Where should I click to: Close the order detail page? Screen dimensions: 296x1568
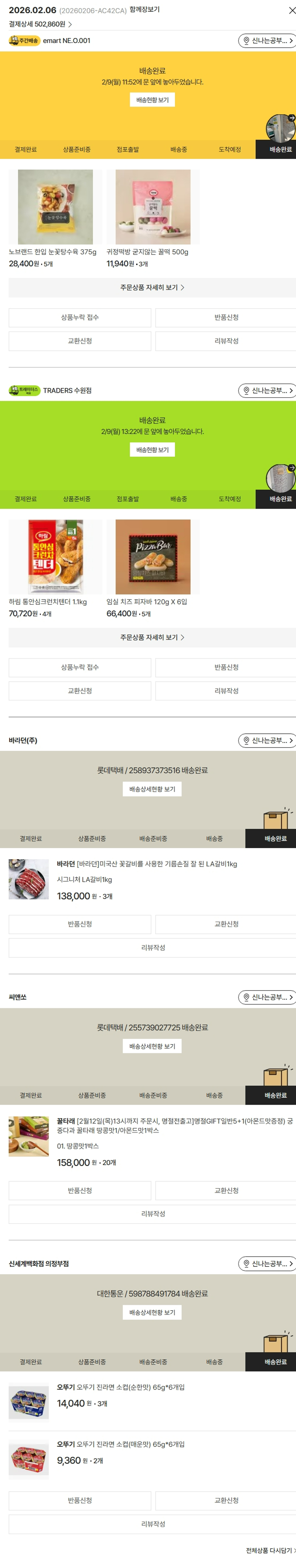(x=292, y=10)
